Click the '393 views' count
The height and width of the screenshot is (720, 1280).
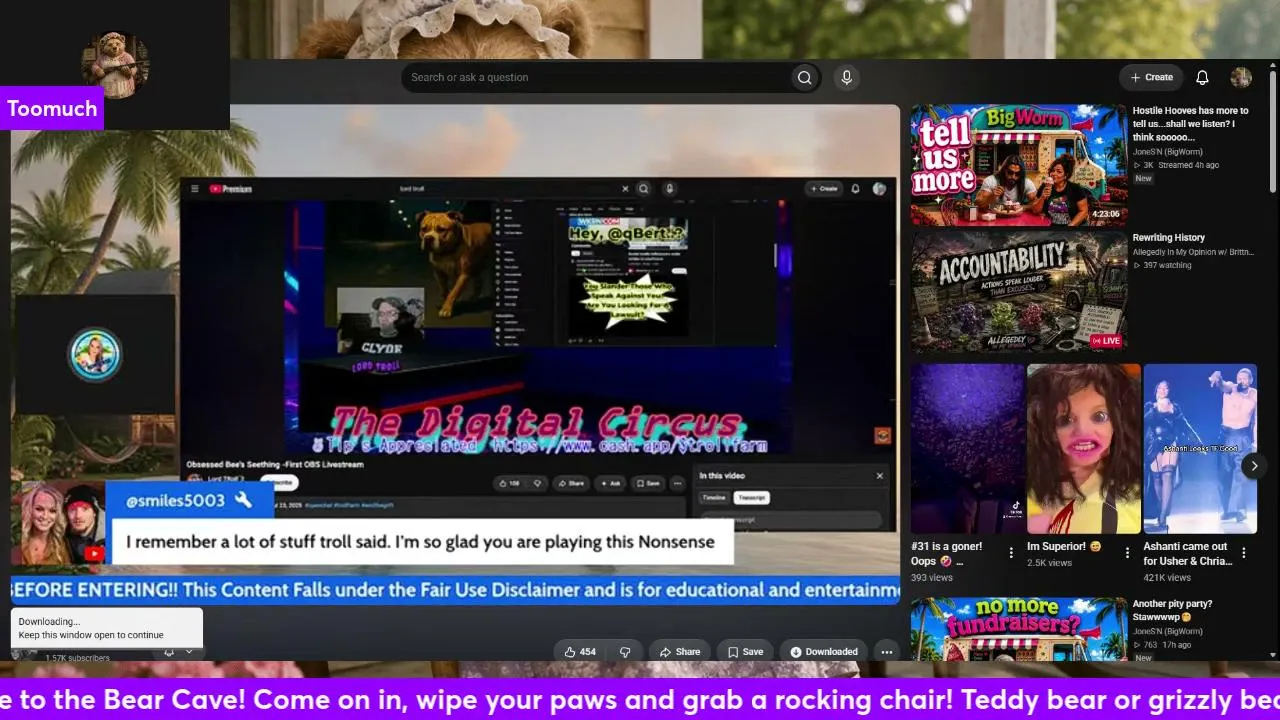(932, 578)
